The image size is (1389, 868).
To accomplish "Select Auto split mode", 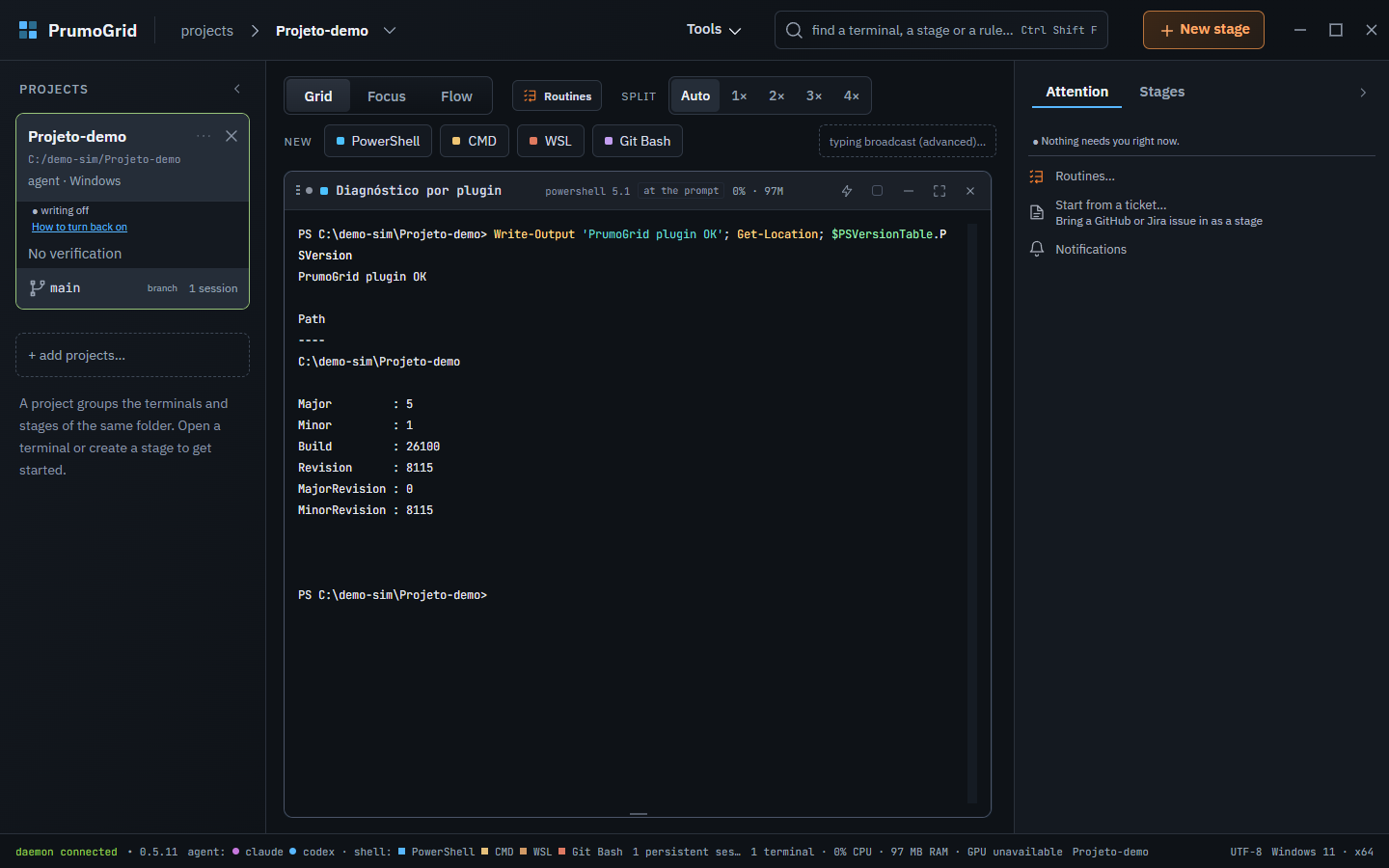I will [x=695, y=95].
